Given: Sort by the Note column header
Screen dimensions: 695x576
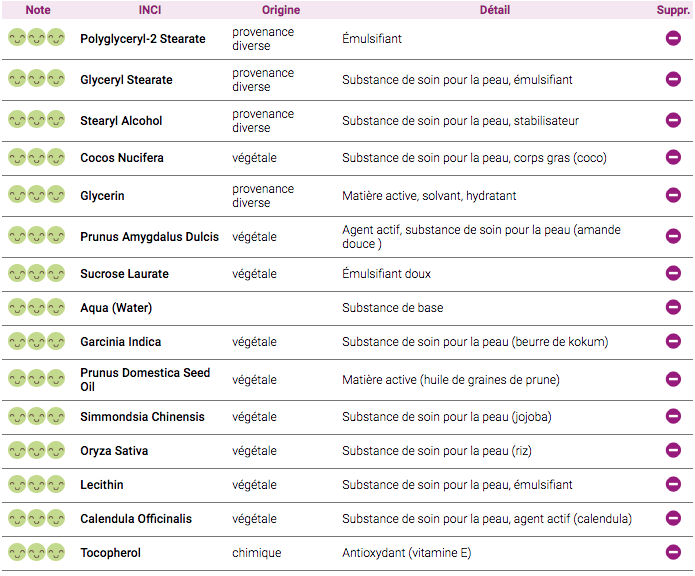Looking at the screenshot, I should 38,10.
